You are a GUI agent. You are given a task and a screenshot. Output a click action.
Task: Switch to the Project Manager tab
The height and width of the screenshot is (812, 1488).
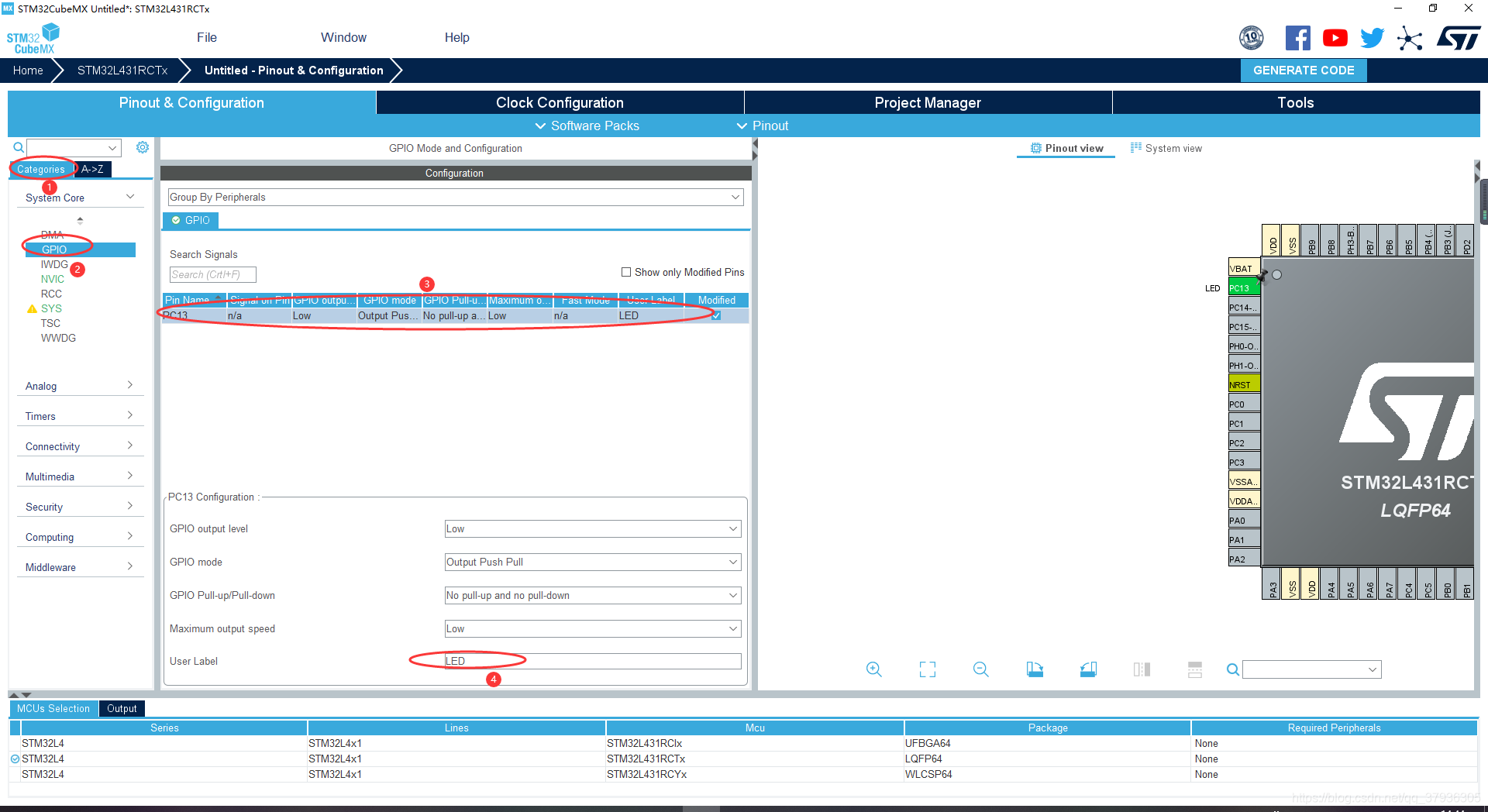point(928,102)
